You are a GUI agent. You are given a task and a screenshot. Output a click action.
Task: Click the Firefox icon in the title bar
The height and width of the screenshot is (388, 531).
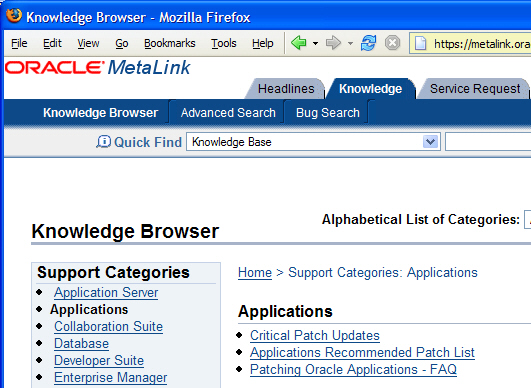click(14, 16)
